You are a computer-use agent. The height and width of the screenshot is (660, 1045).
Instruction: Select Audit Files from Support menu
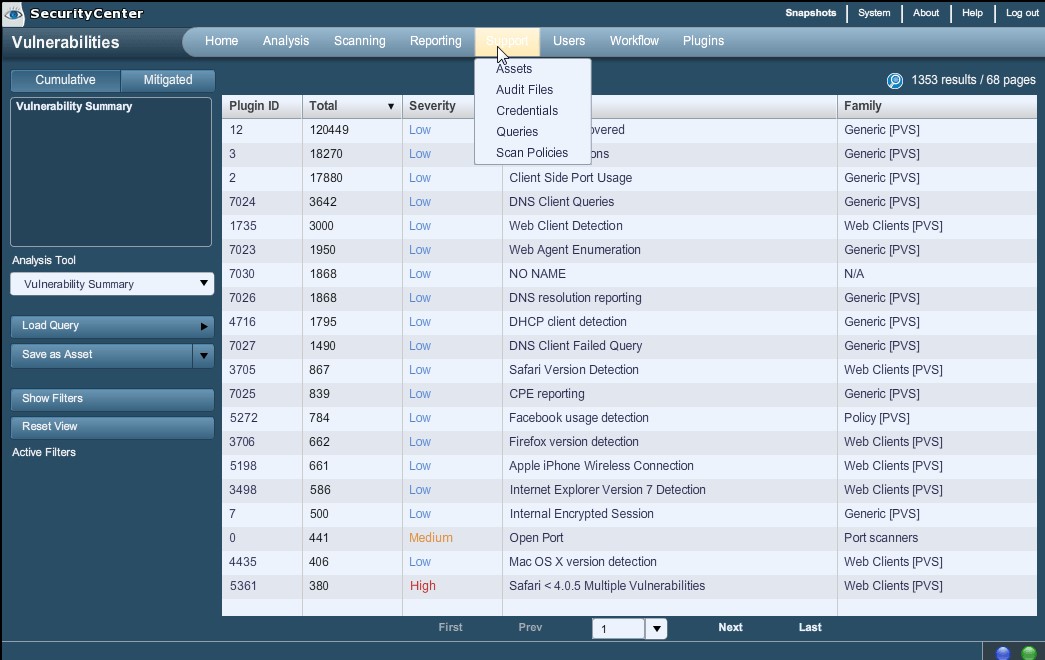pos(524,90)
